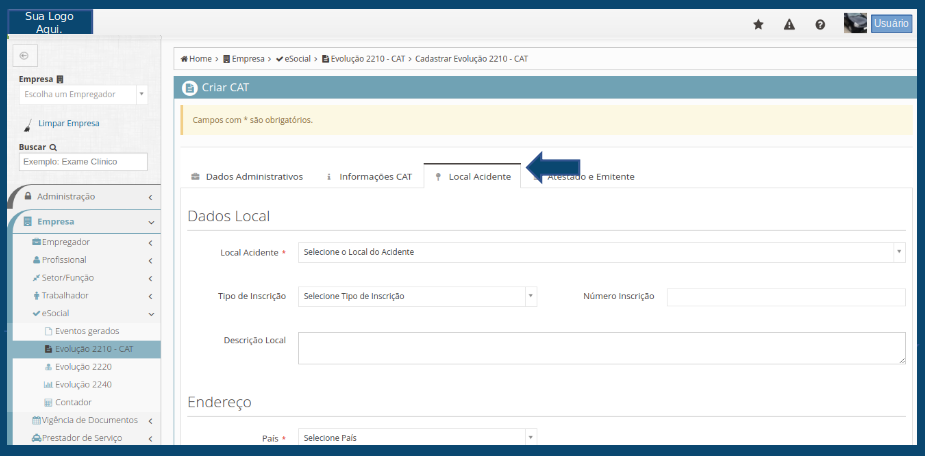The image size is (925, 456).
Task: Switch to Informações CAT tab
Action: [368, 177]
